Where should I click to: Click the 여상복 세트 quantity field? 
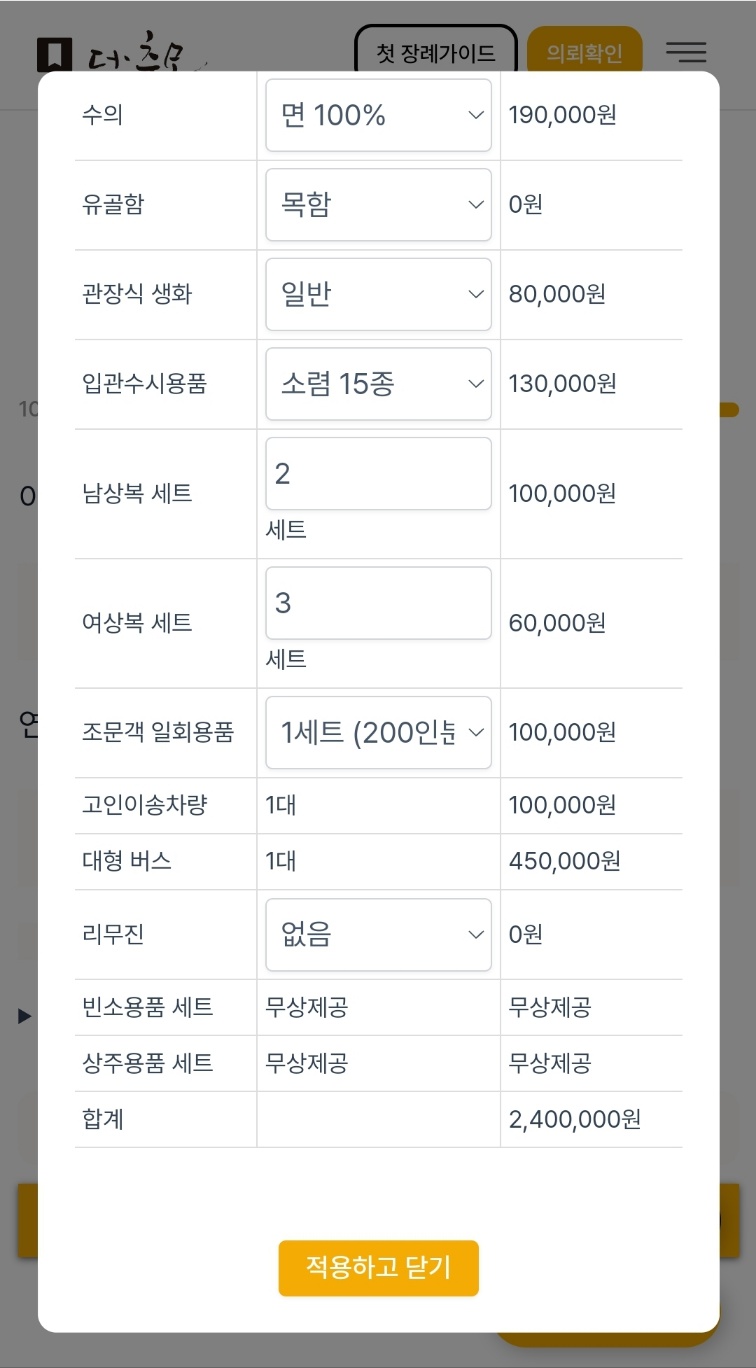(378, 603)
